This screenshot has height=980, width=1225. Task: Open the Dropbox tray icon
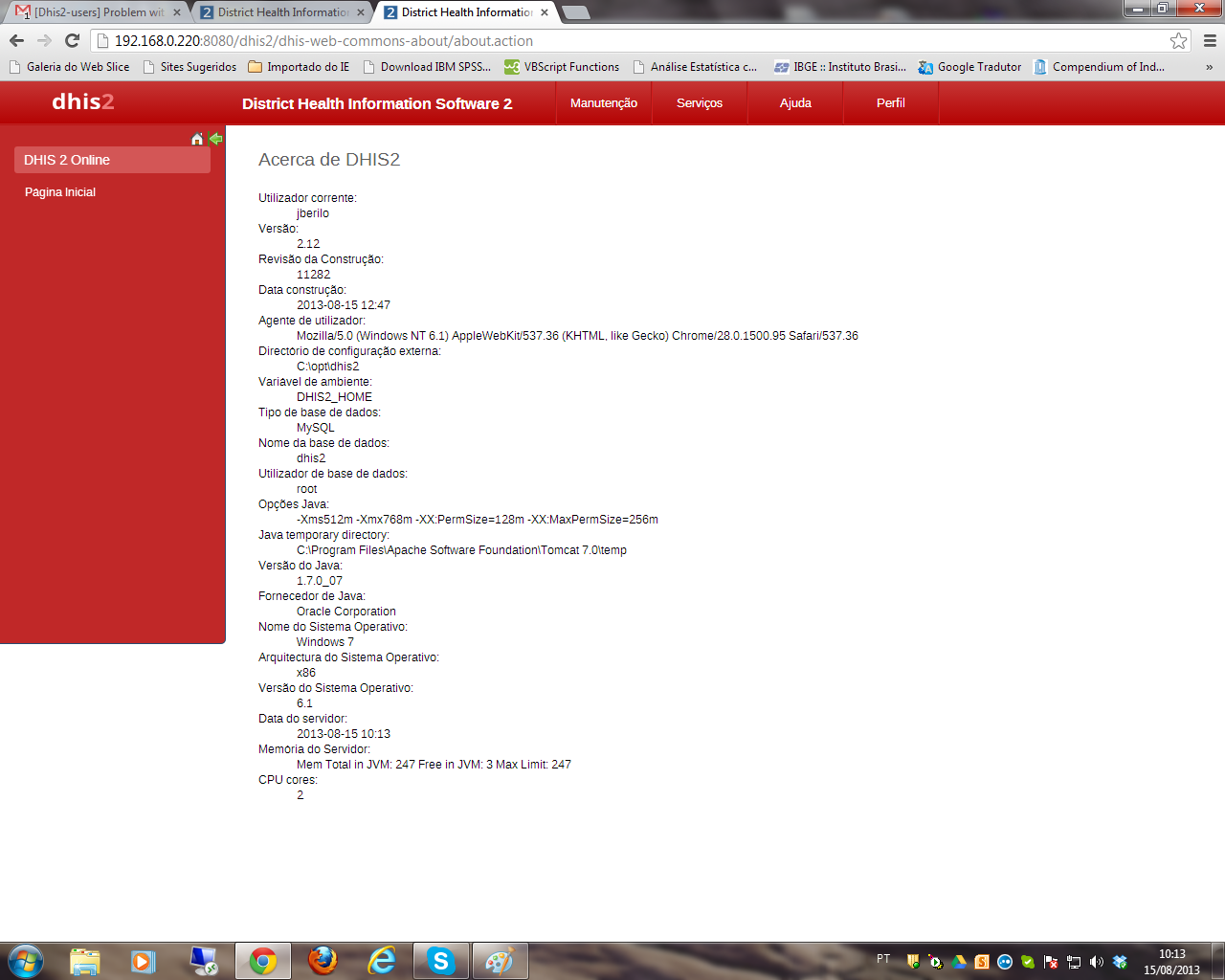(x=1120, y=962)
